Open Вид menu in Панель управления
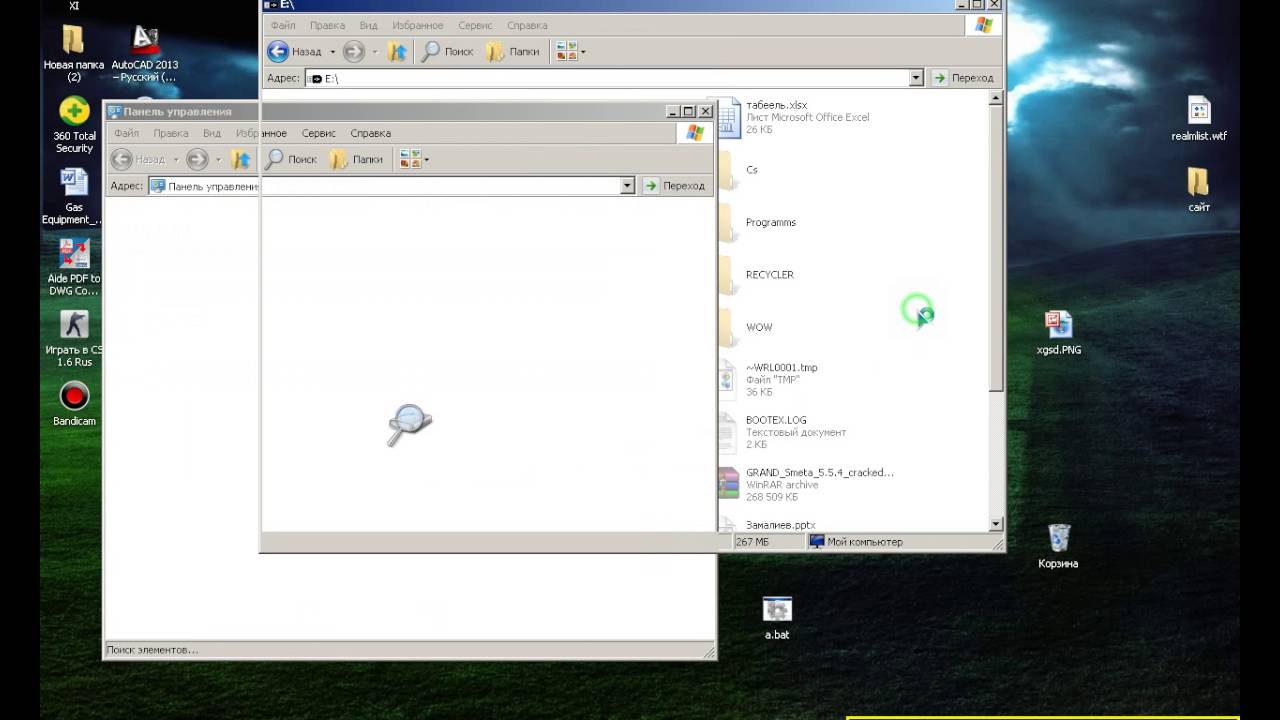1280x720 pixels. [x=212, y=133]
